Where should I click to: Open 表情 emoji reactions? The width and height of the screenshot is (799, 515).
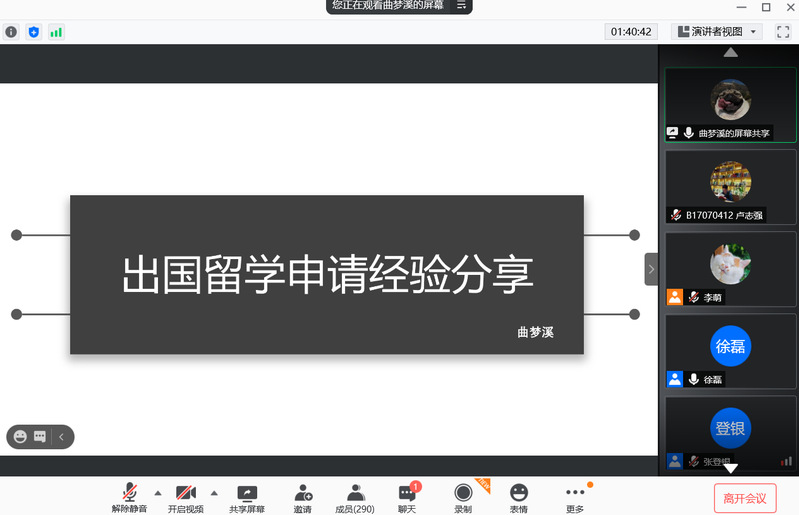(x=518, y=497)
